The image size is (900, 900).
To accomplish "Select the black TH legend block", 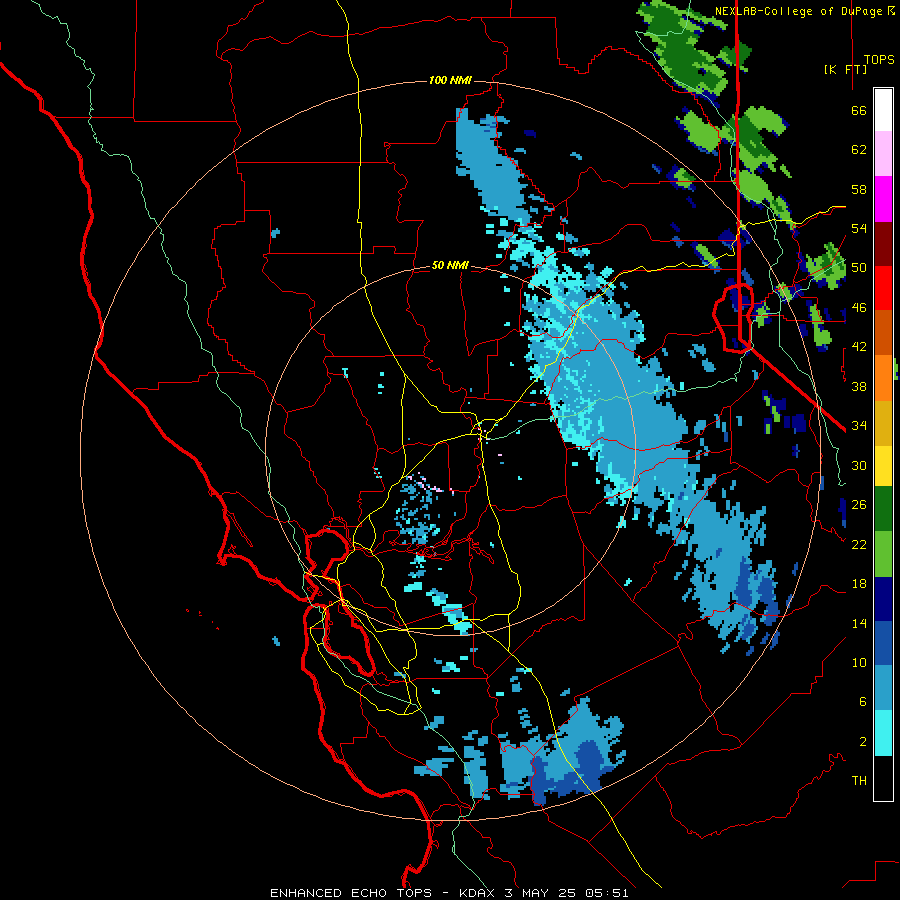I will pos(883,778).
